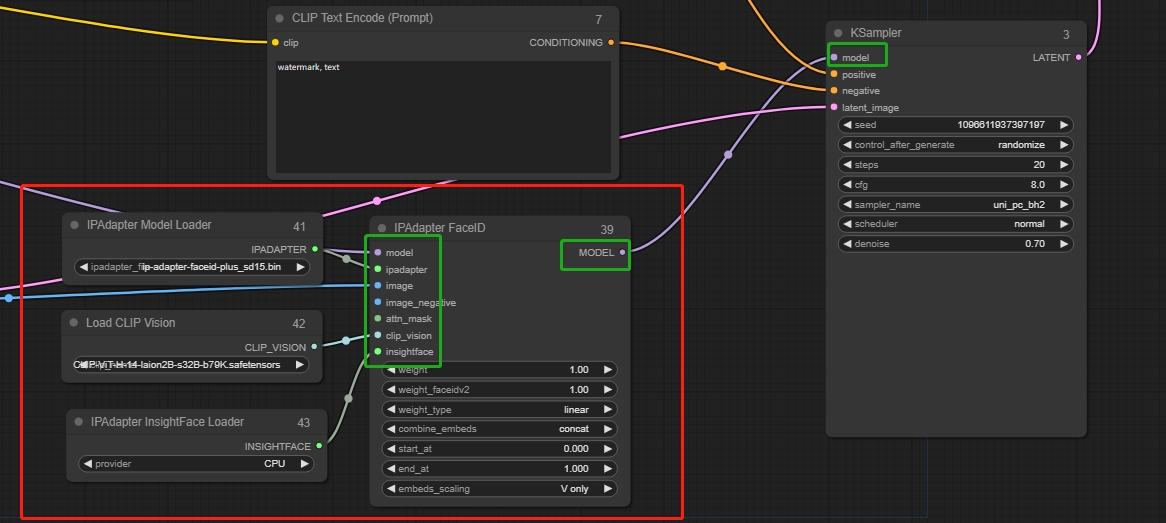
Task: Open the weight_type dropdown set to linear
Action: [499, 410]
